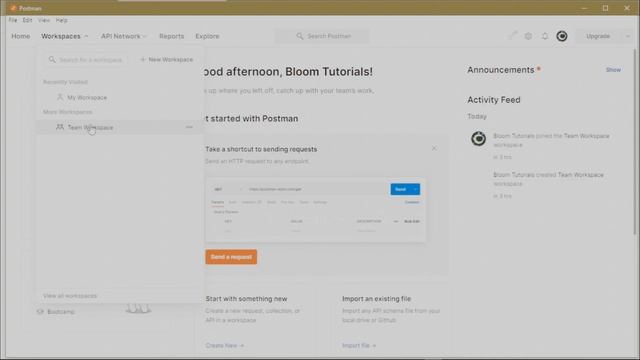This screenshot has height=360, width=640.
Task: Open the dropdown arrow next to Upgrade
Action: click(628, 36)
